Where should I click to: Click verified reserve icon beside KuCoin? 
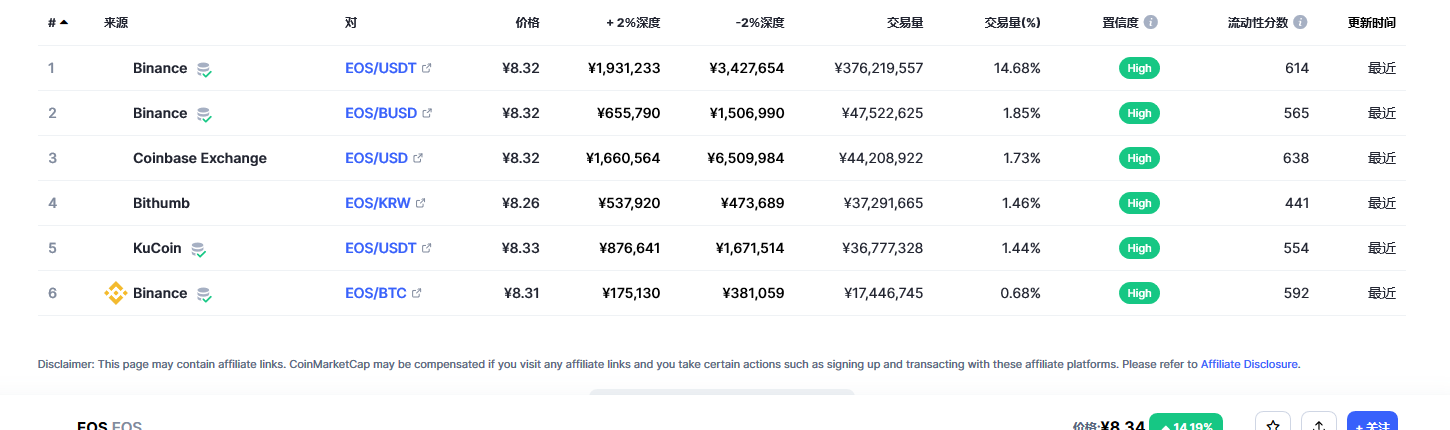pyautogui.click(x=198, y=249)
